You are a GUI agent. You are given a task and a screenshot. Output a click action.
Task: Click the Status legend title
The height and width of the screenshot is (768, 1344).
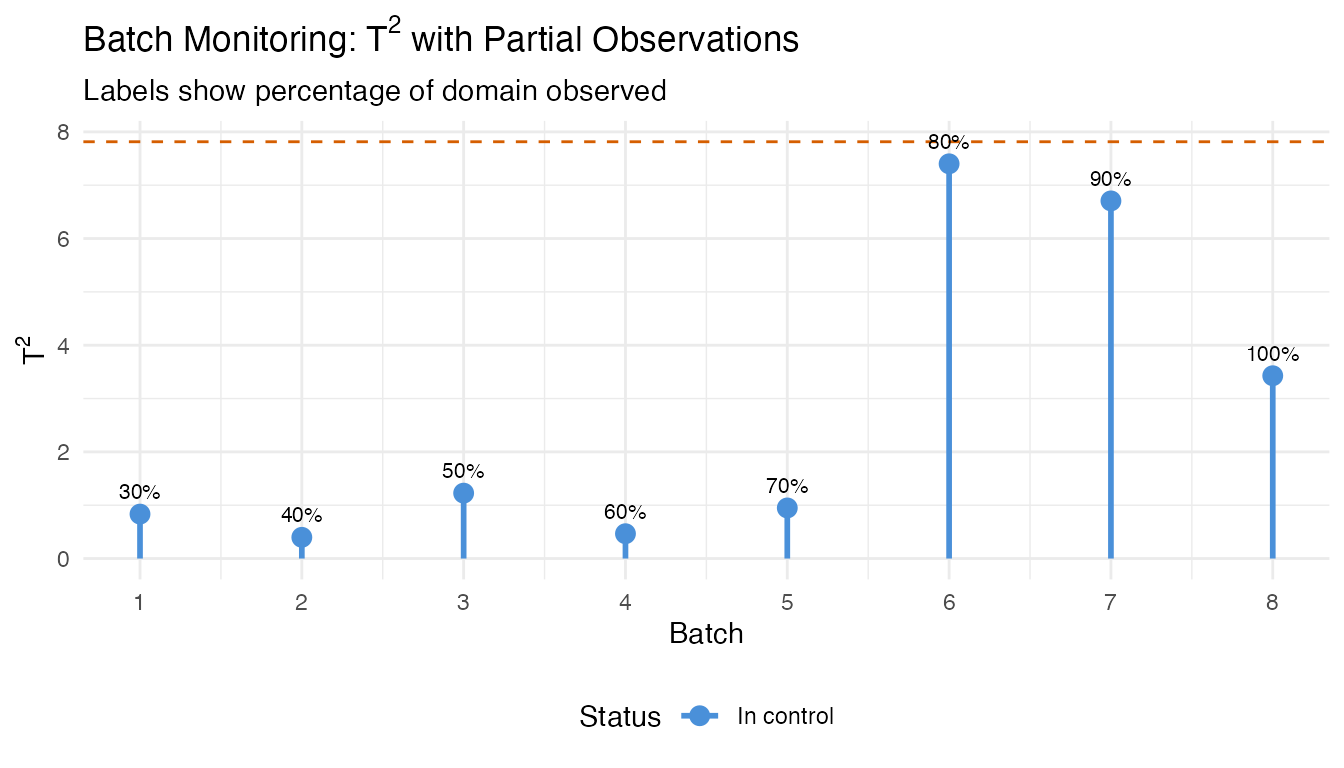620,716
